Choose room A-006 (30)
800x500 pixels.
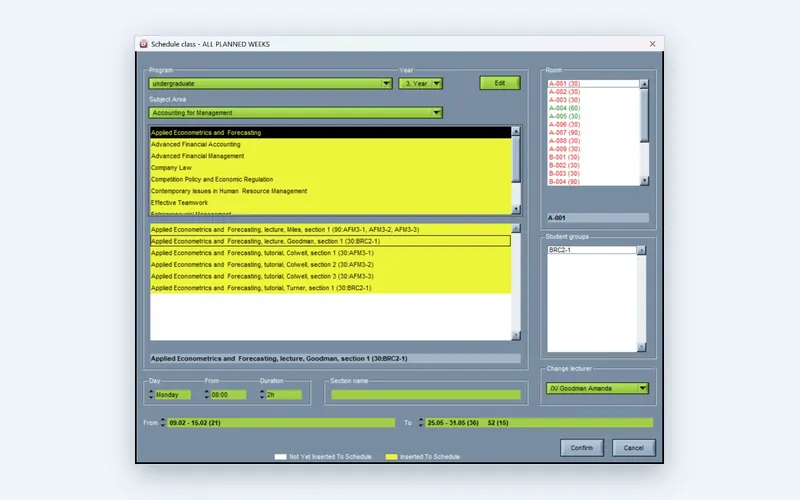coord(593,124)
